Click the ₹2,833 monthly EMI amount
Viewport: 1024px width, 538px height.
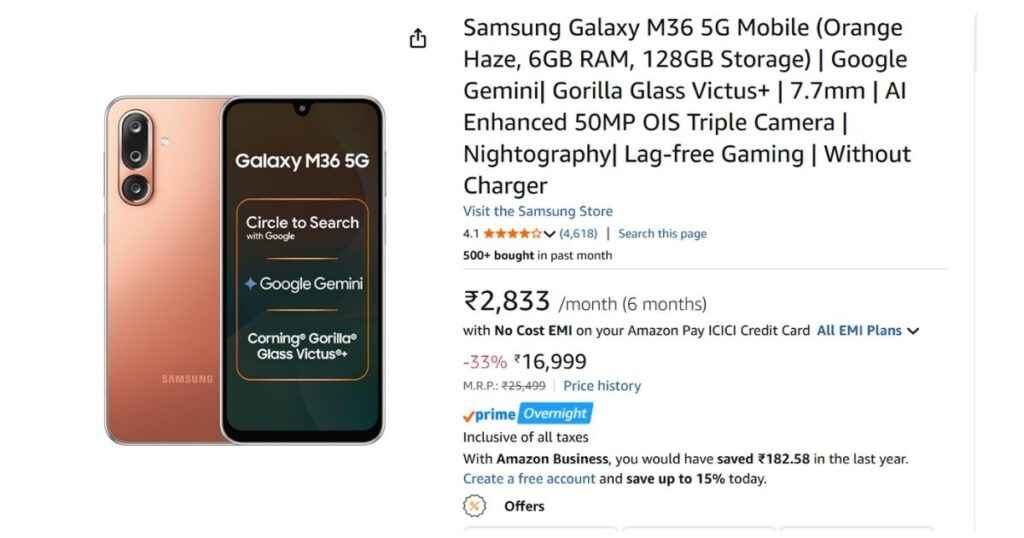pos(507,301)
